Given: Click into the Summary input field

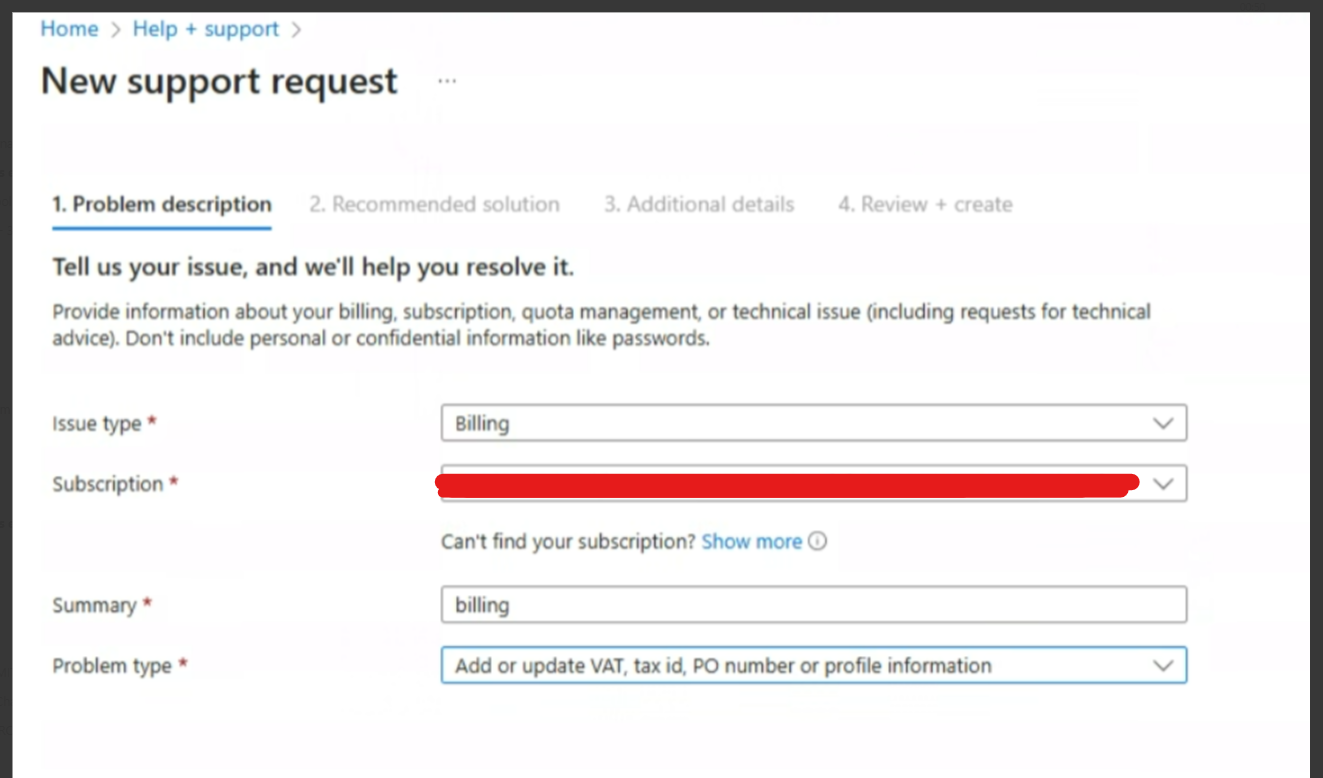Looking at the screenshot, I should pyautogui.click(x=814, y=605).
